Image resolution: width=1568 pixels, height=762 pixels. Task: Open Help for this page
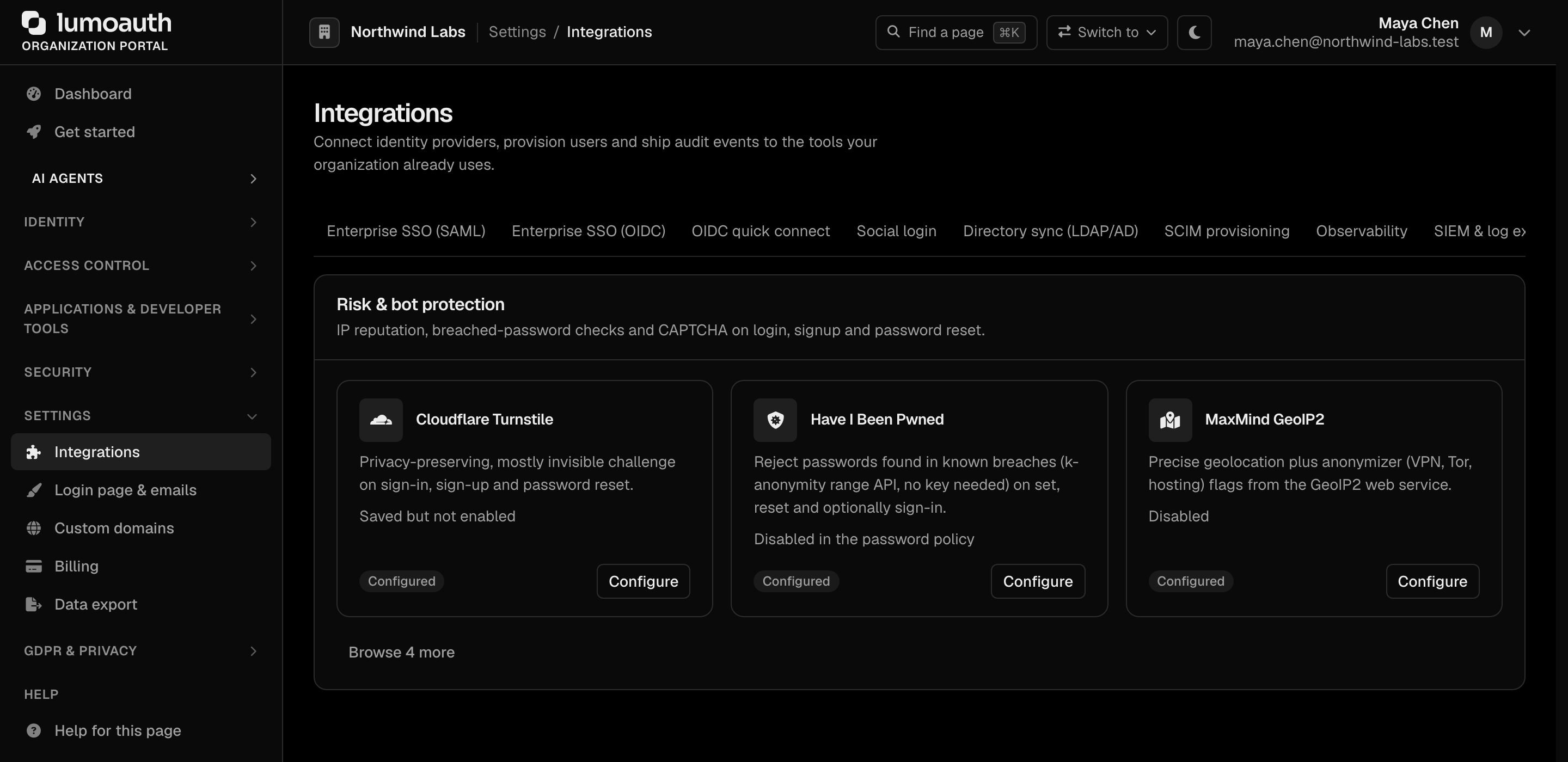(x=141, y=730)
